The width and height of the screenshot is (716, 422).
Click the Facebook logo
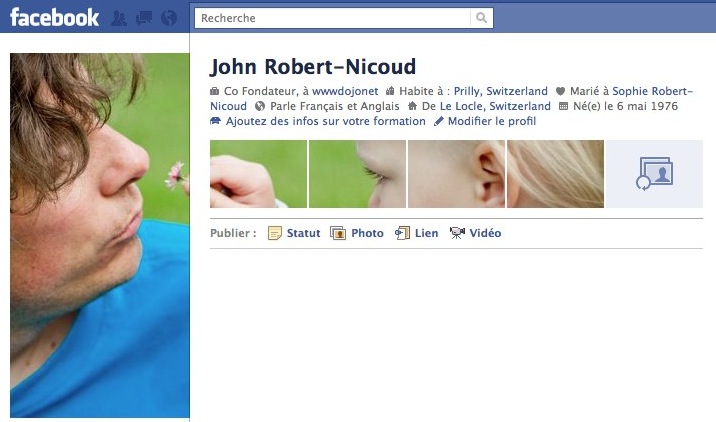54,17
